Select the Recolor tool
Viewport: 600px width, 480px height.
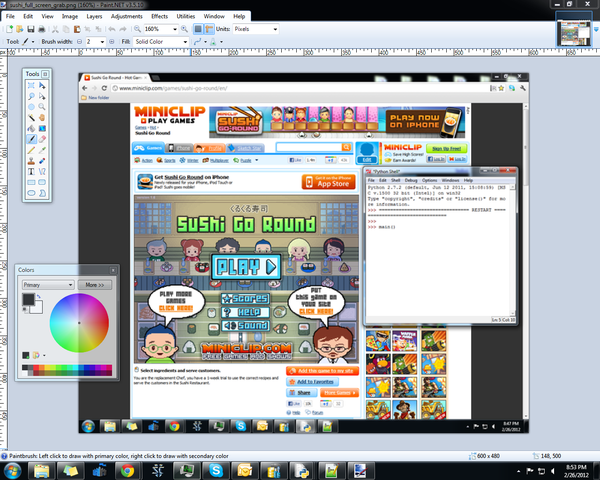42,161
